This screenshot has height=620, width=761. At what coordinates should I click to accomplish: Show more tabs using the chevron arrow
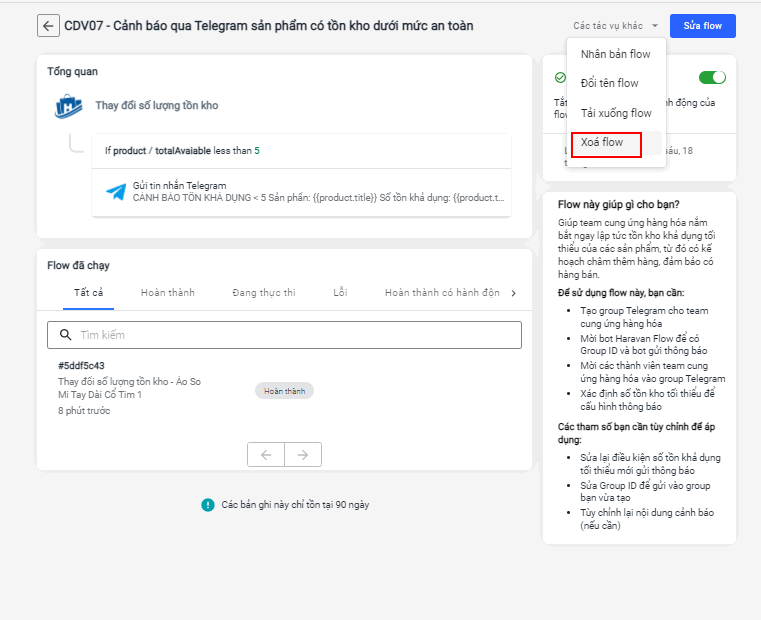coord(514,293)
